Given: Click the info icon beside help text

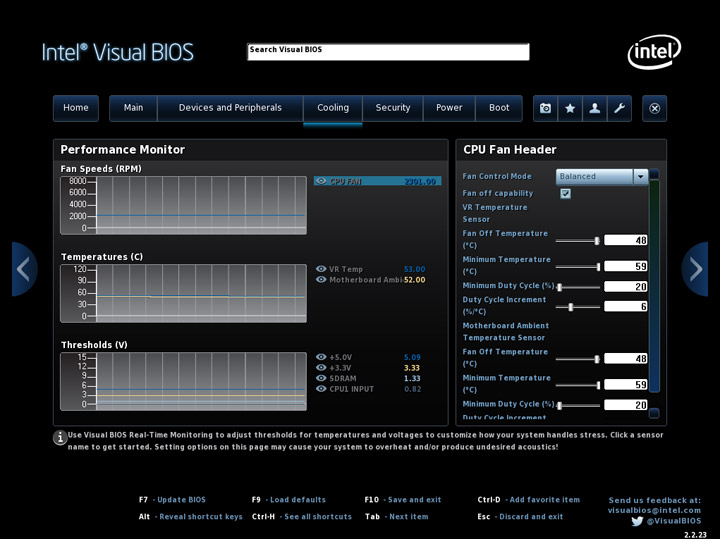Looking at the screenshot, I should point(60,438).
